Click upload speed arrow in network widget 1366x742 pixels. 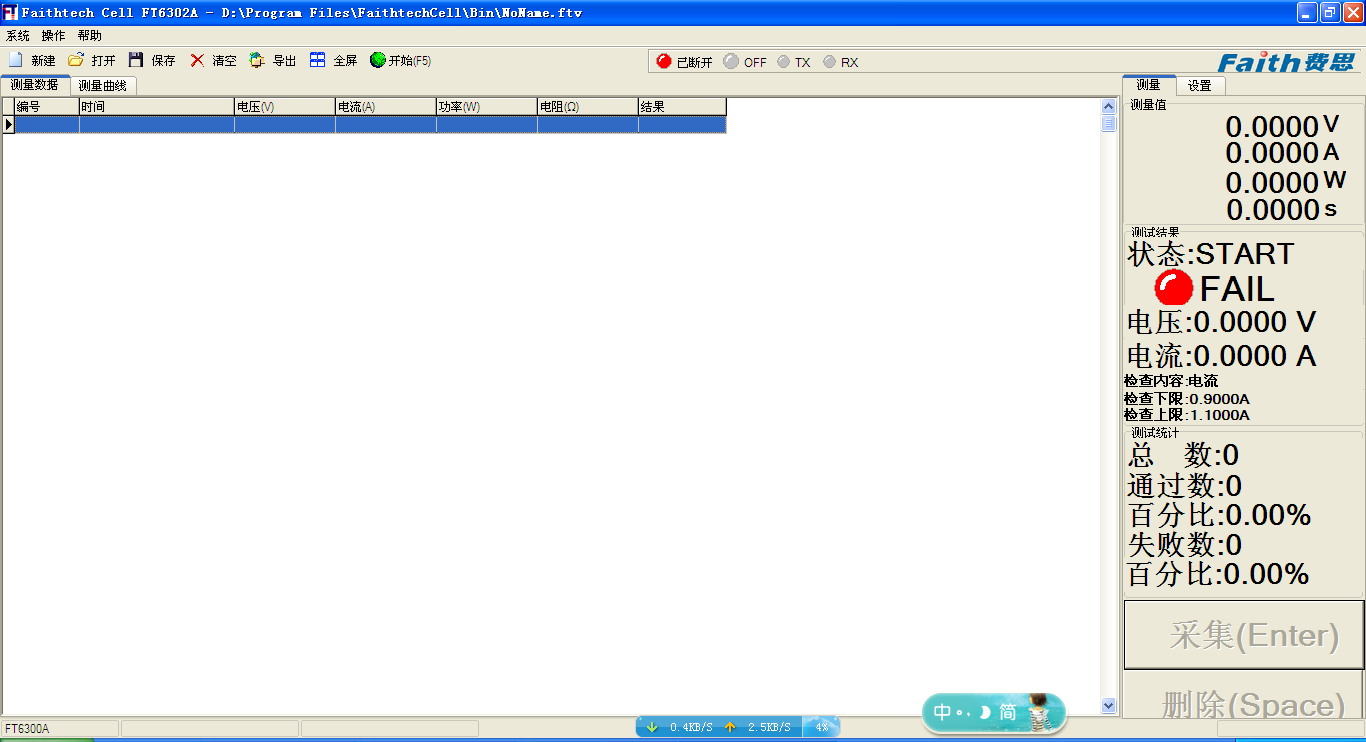coord(730,727)
